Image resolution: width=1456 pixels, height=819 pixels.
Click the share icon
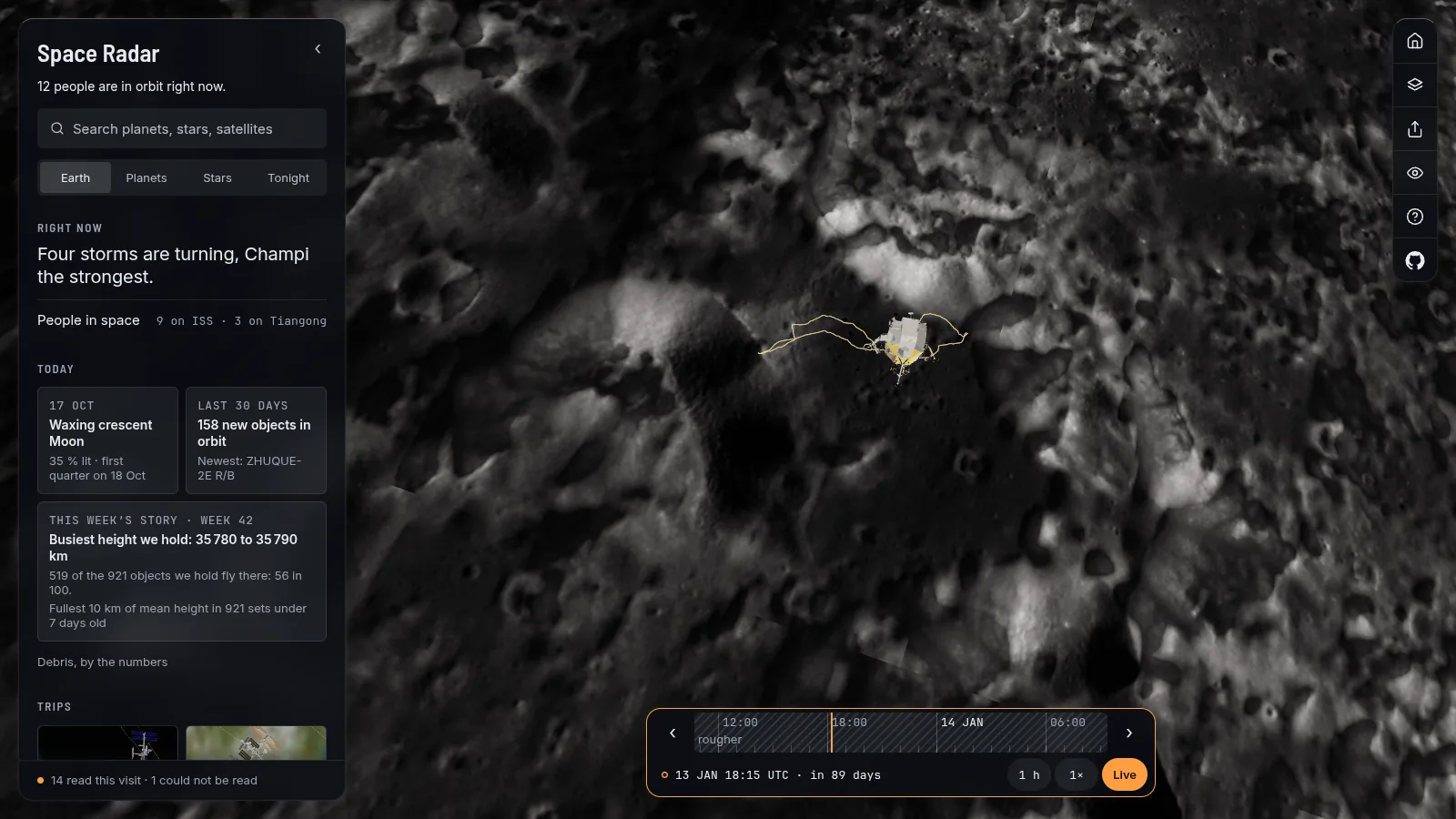click(x=1415, y=128)
